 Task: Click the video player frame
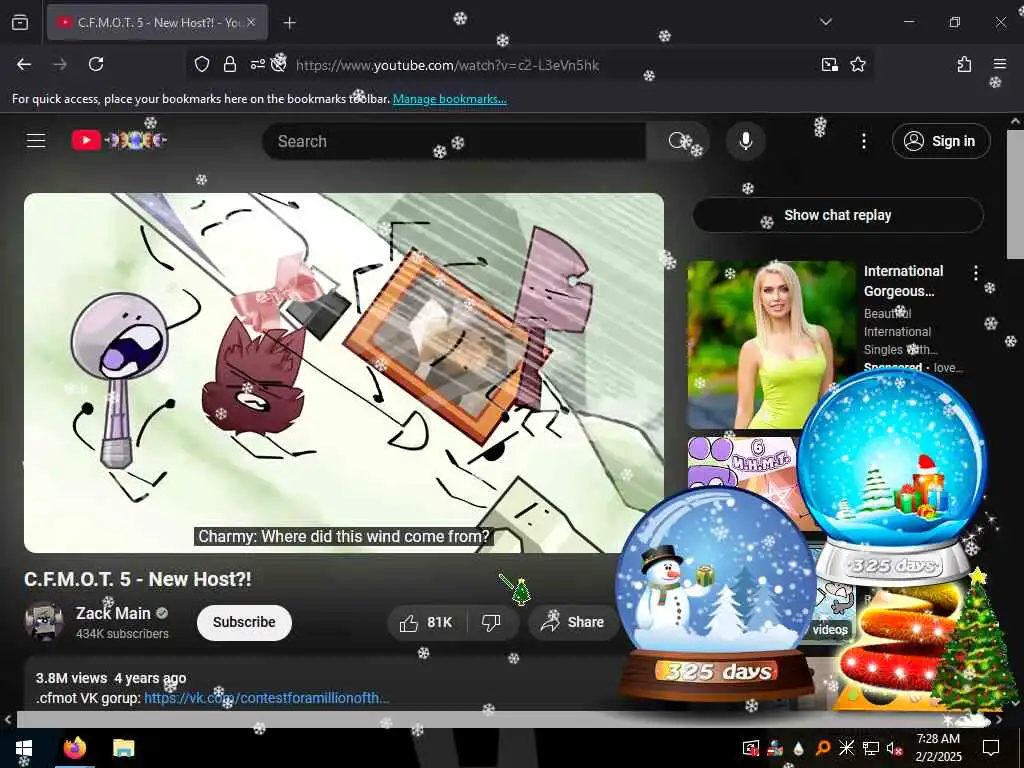[x=344, y=373]
